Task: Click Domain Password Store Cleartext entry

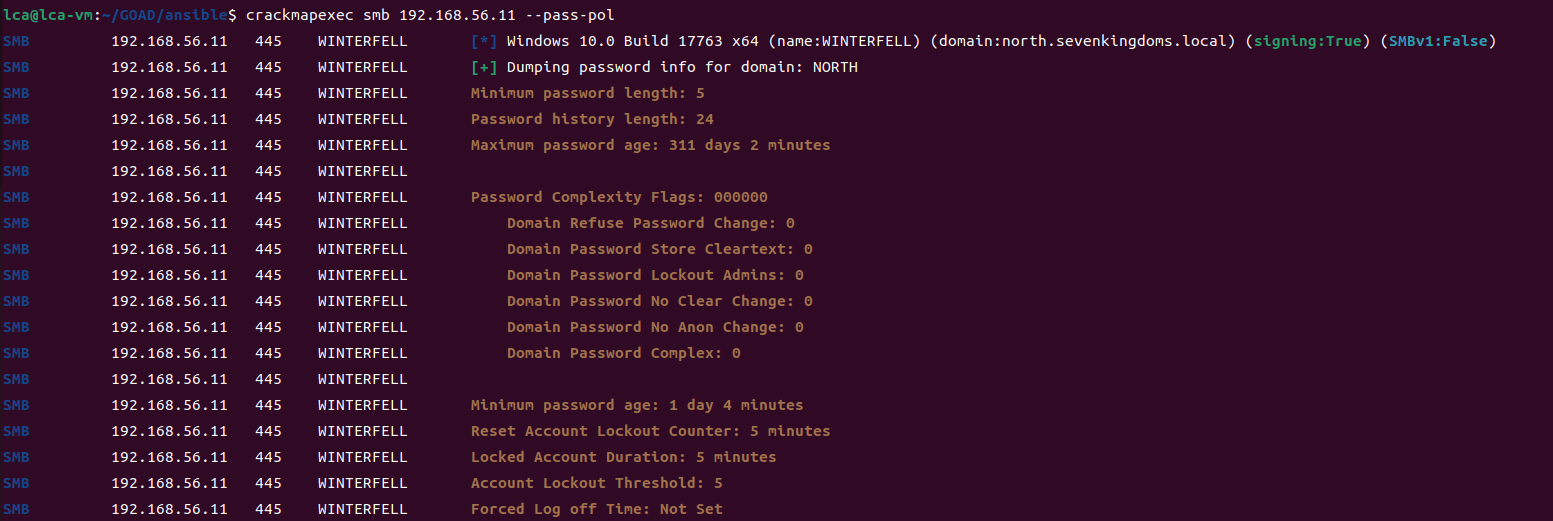Action: click(x=659, y=249)
